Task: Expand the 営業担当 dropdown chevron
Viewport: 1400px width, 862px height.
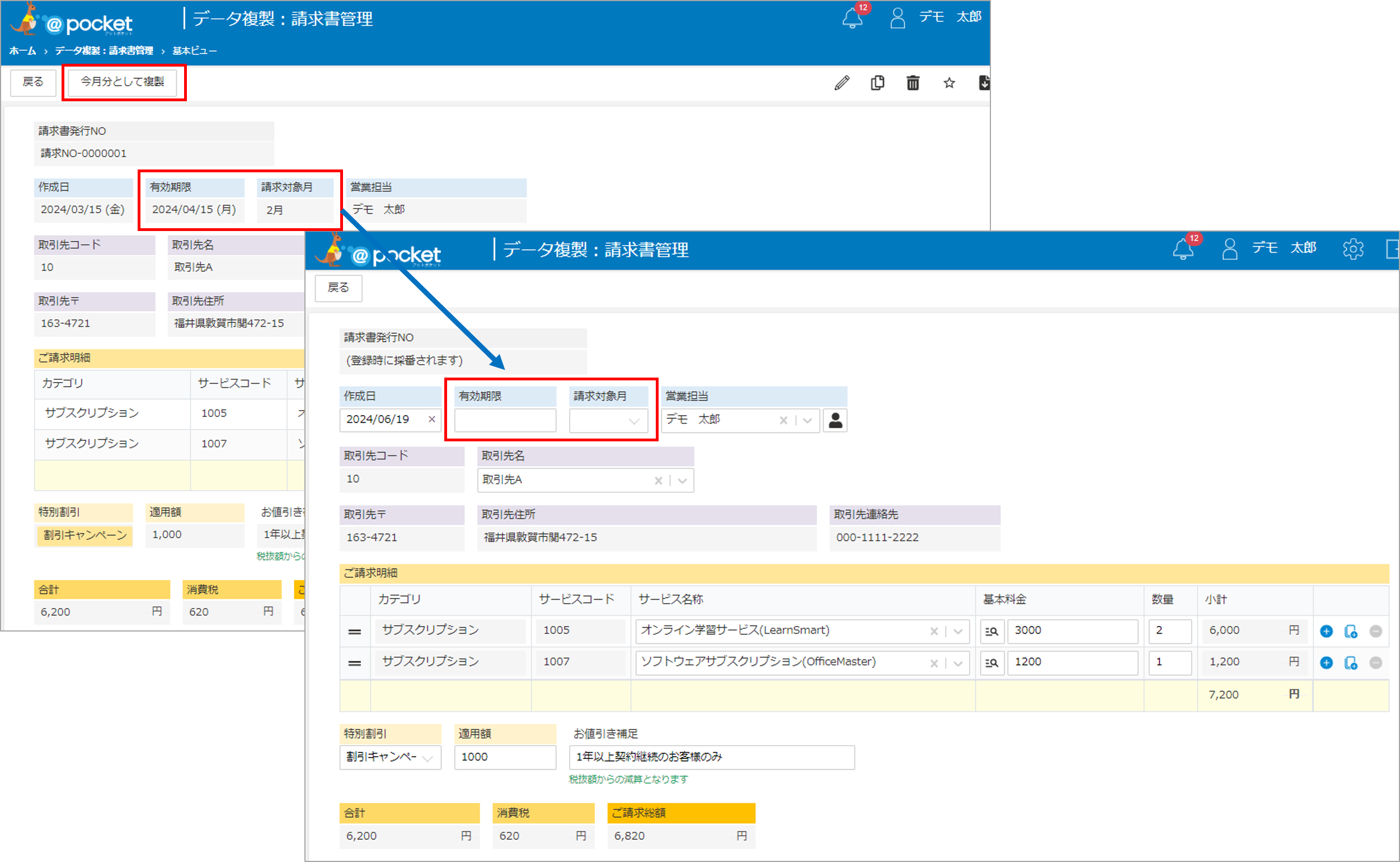Action: (807, 421)
